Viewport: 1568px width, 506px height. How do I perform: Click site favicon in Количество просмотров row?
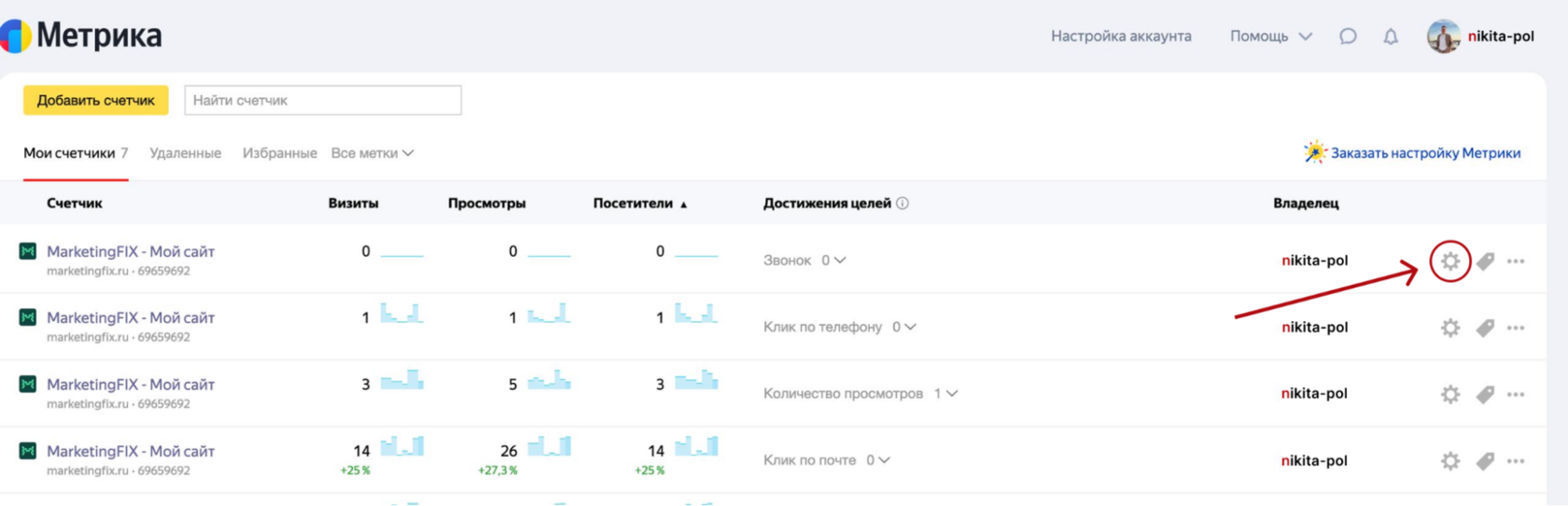tap(28, 384)
